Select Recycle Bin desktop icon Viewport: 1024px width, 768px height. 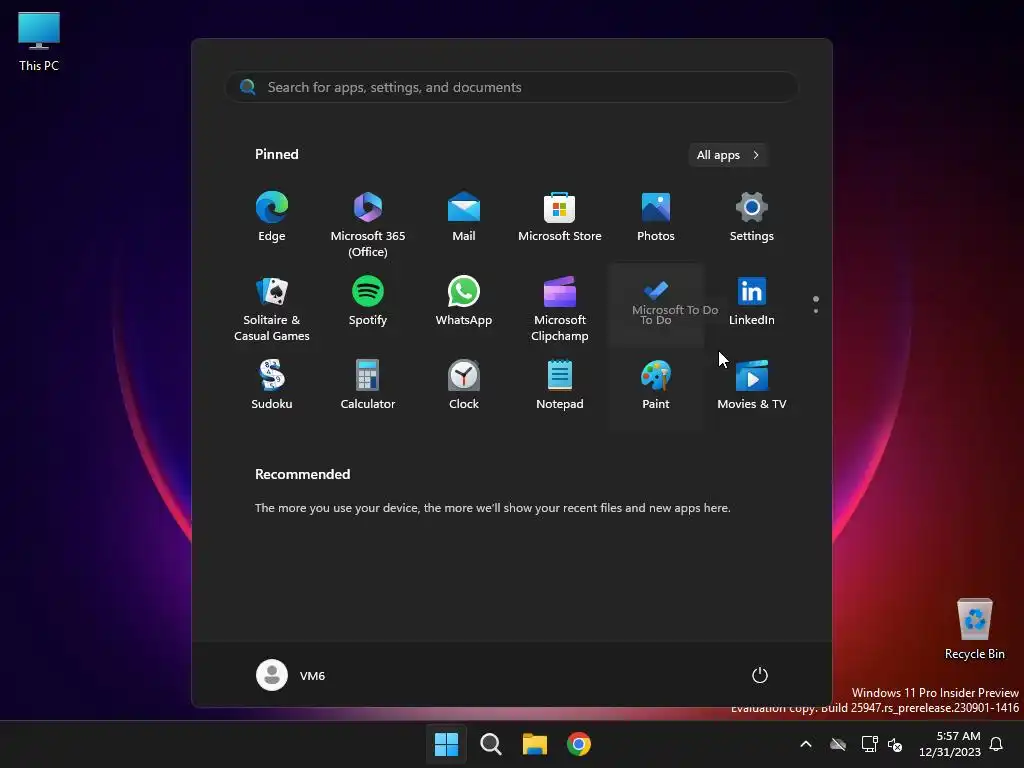[x=974, y=630]
